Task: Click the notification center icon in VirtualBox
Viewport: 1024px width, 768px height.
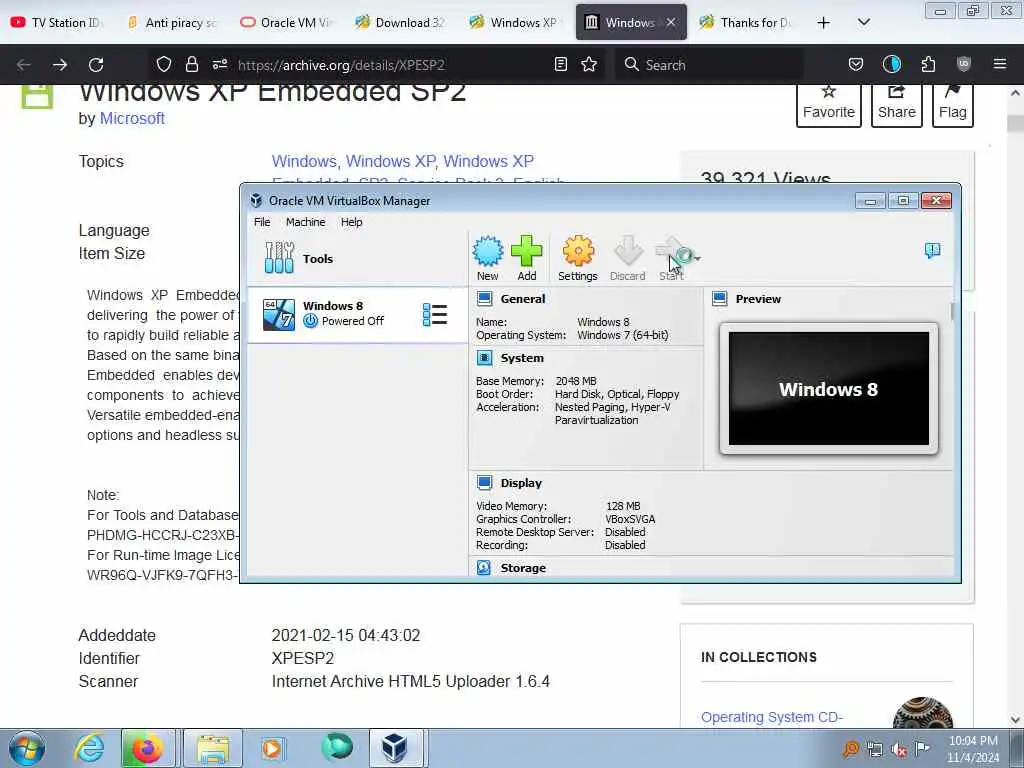Action: 933,251
